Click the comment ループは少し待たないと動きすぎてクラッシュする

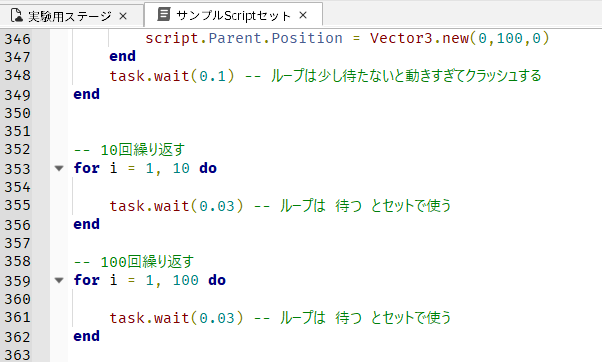pos(393,76)
